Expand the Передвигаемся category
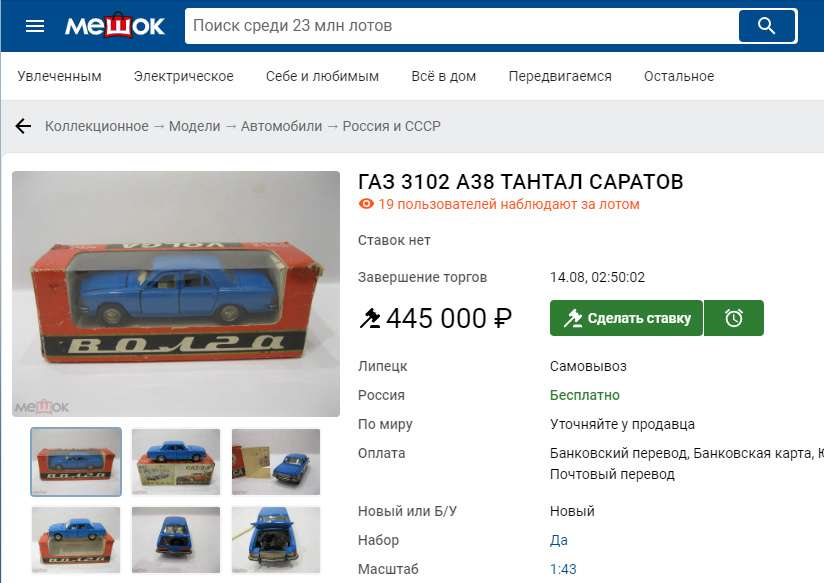This screenshot has height=583, width=824. click(x=560, y=76)
